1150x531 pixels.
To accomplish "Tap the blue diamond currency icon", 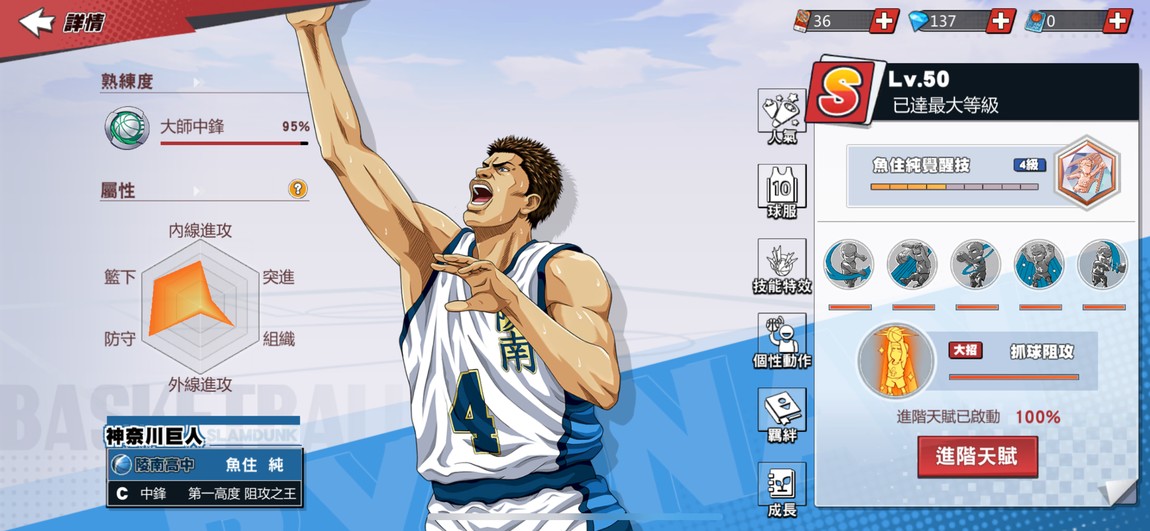I will pos(918,21).
